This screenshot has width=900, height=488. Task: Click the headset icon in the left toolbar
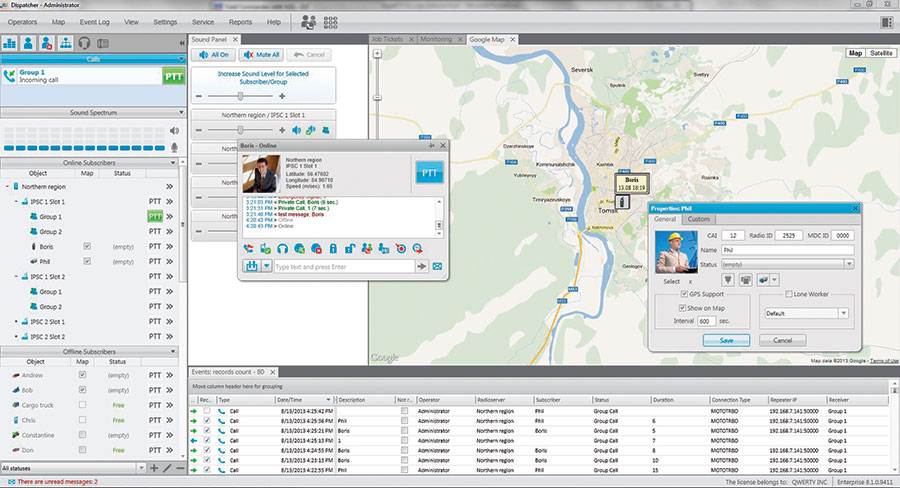coord(84,43)
